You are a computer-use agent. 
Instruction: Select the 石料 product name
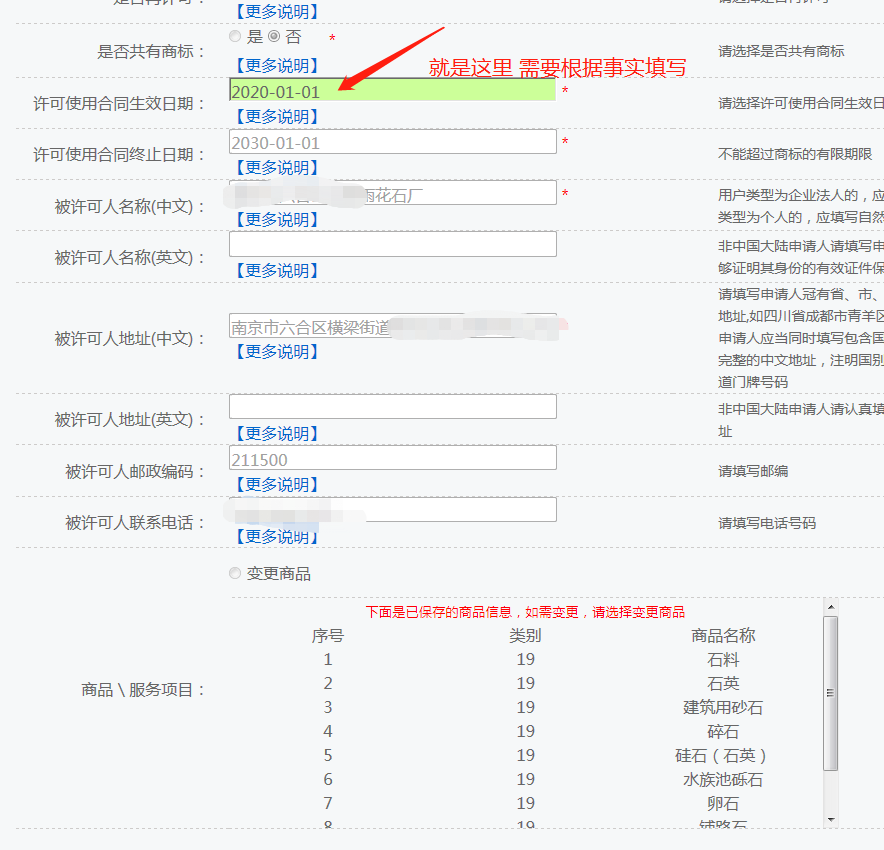point(723,659)
